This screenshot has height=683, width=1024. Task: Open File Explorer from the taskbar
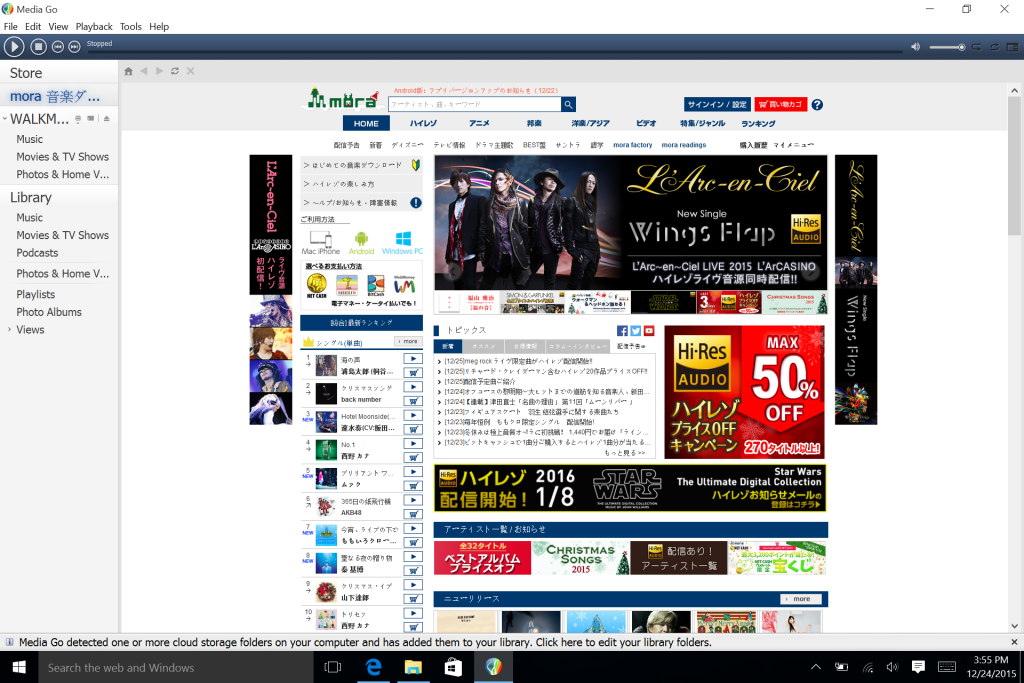(x=413, y=667)
